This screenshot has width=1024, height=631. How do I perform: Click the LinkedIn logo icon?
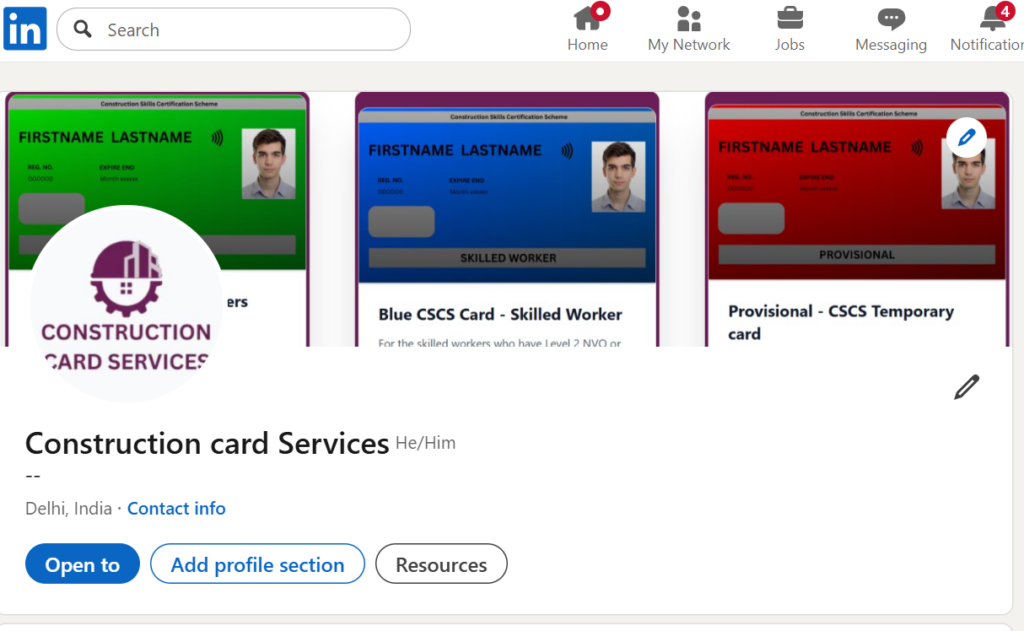click(x=25, y=28)
